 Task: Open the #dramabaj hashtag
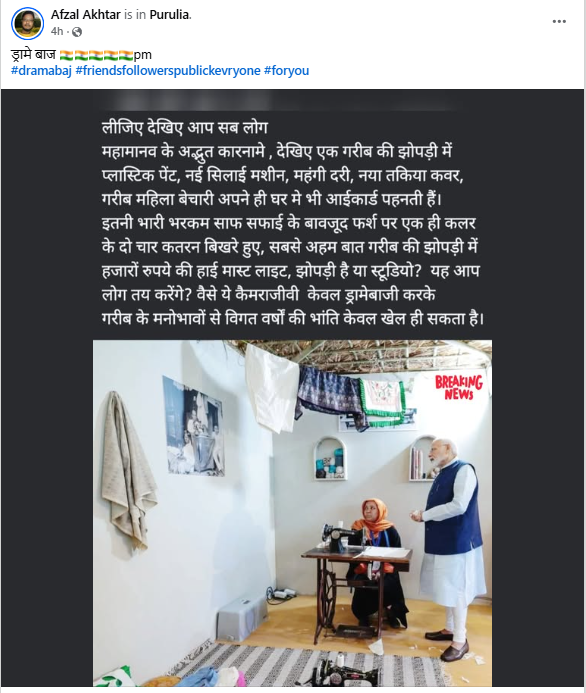click(x=41, y=70)
